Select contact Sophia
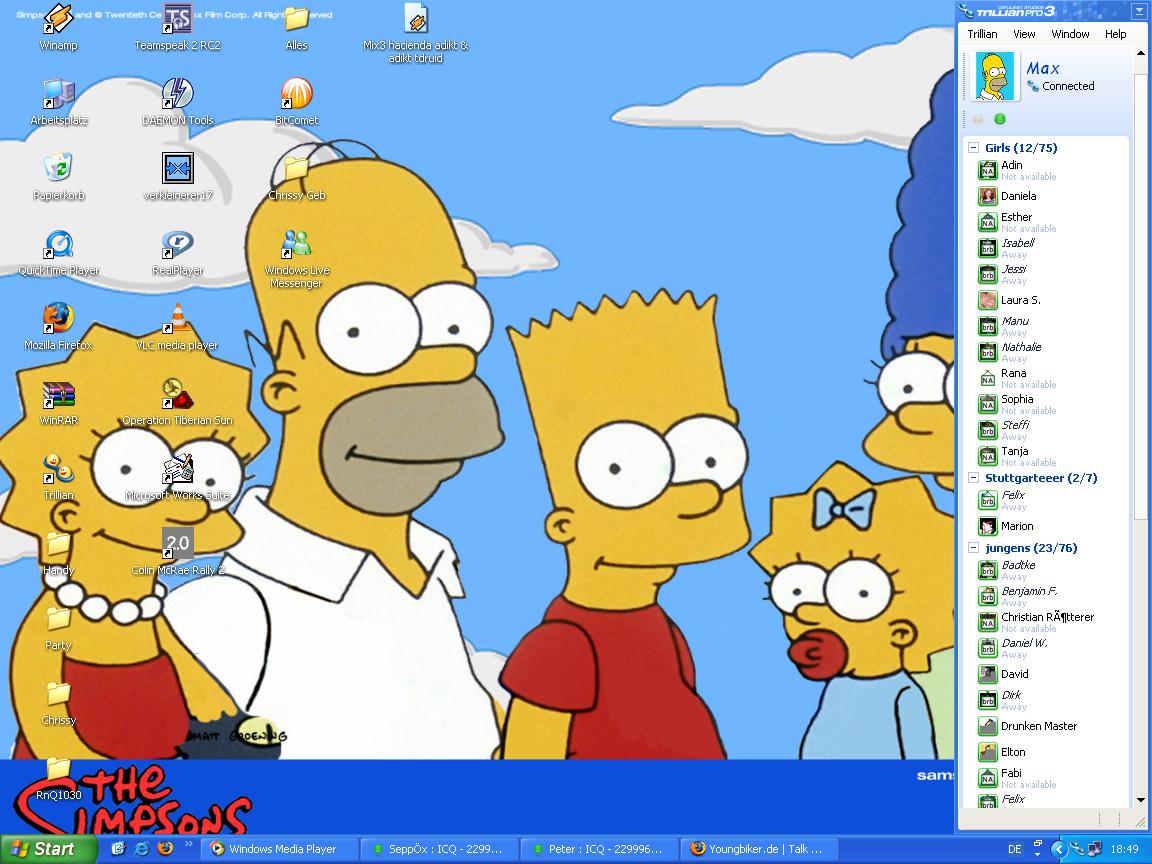The image size is (1152, 864). coord(1046,403)
